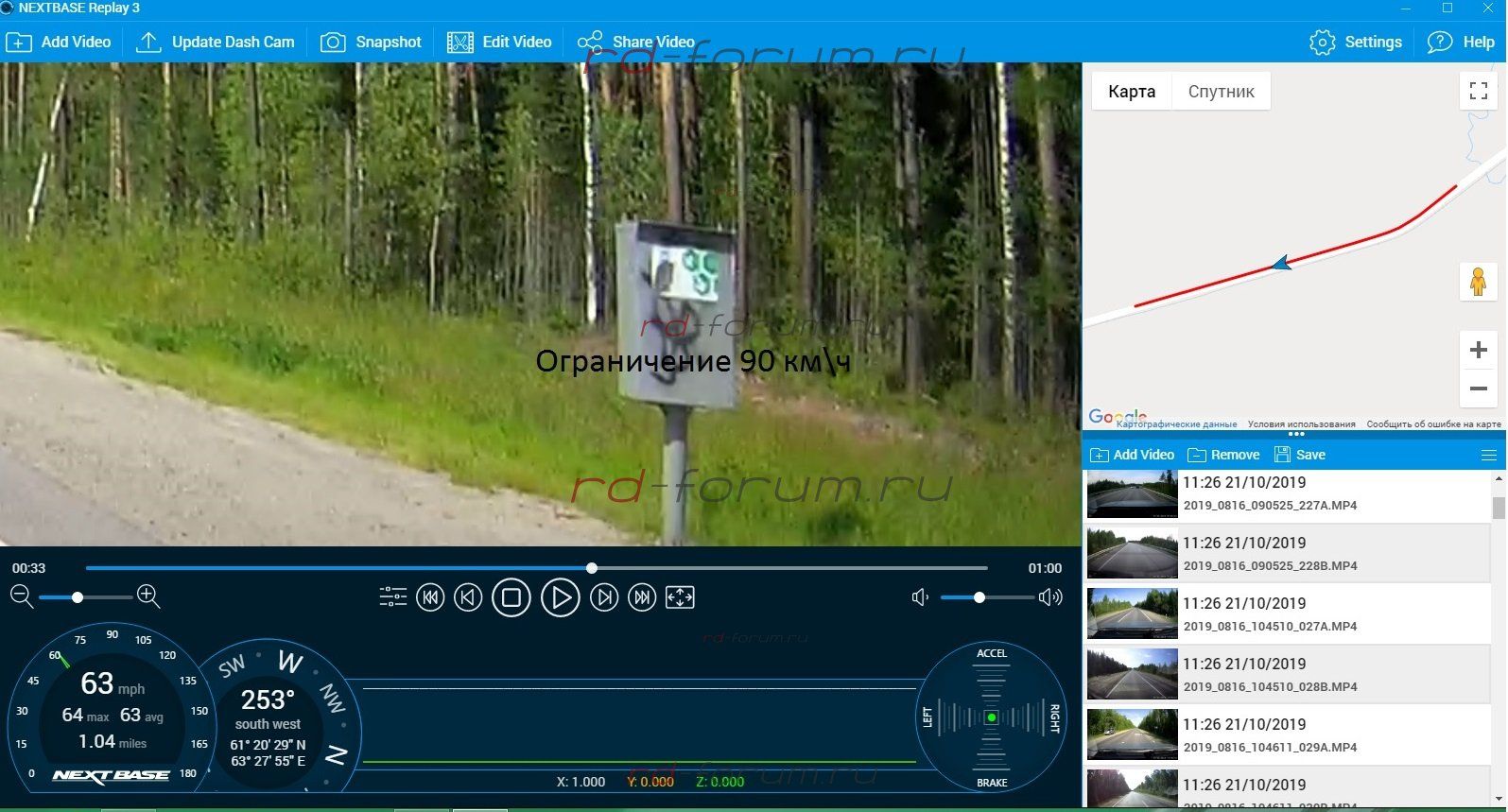Click the Google logo on map
Image resolution: width=1508 pixels, height=812 pixels.
tap(1117, 416)
